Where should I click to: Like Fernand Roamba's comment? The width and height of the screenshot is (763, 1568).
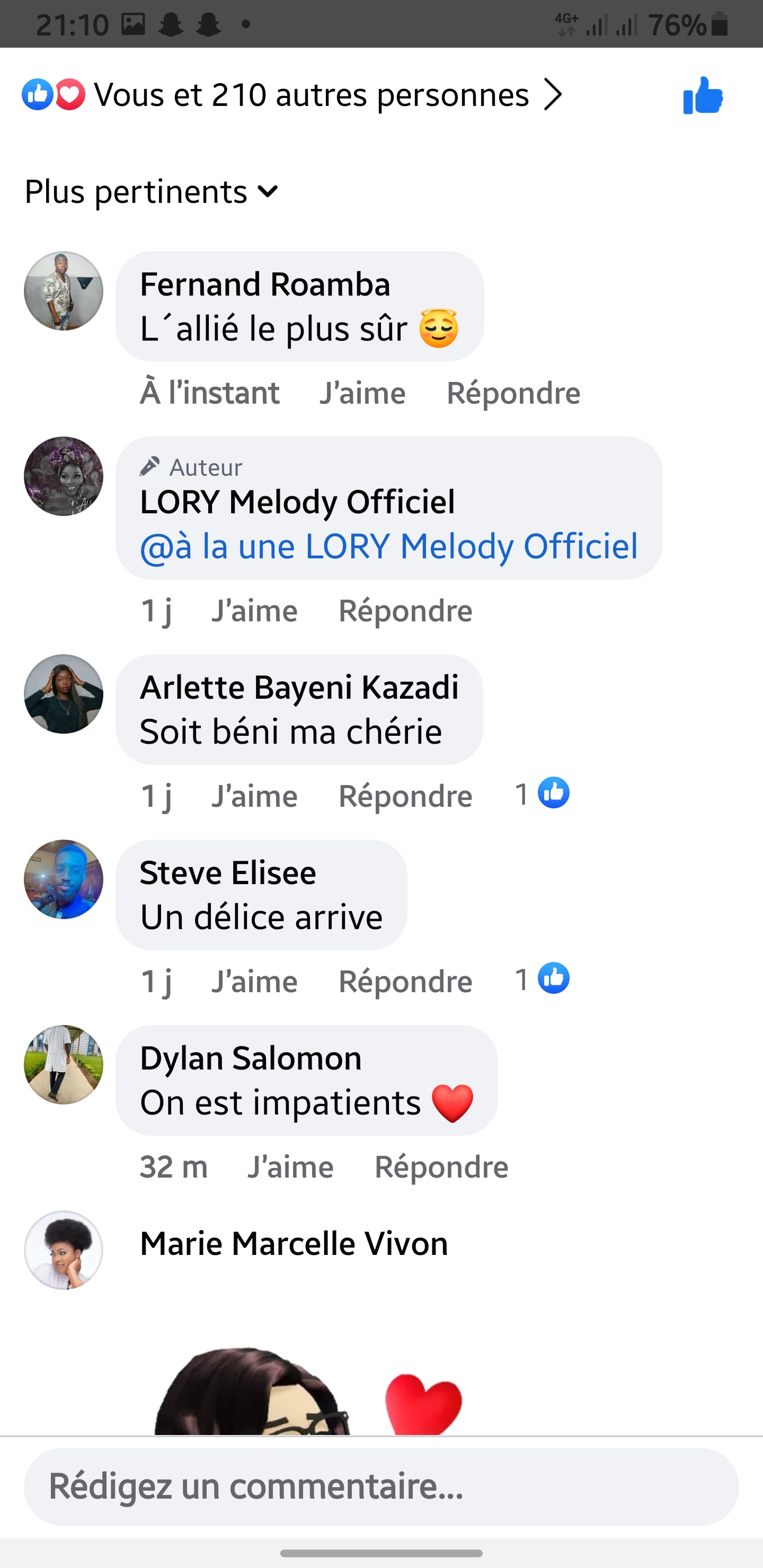362,393
